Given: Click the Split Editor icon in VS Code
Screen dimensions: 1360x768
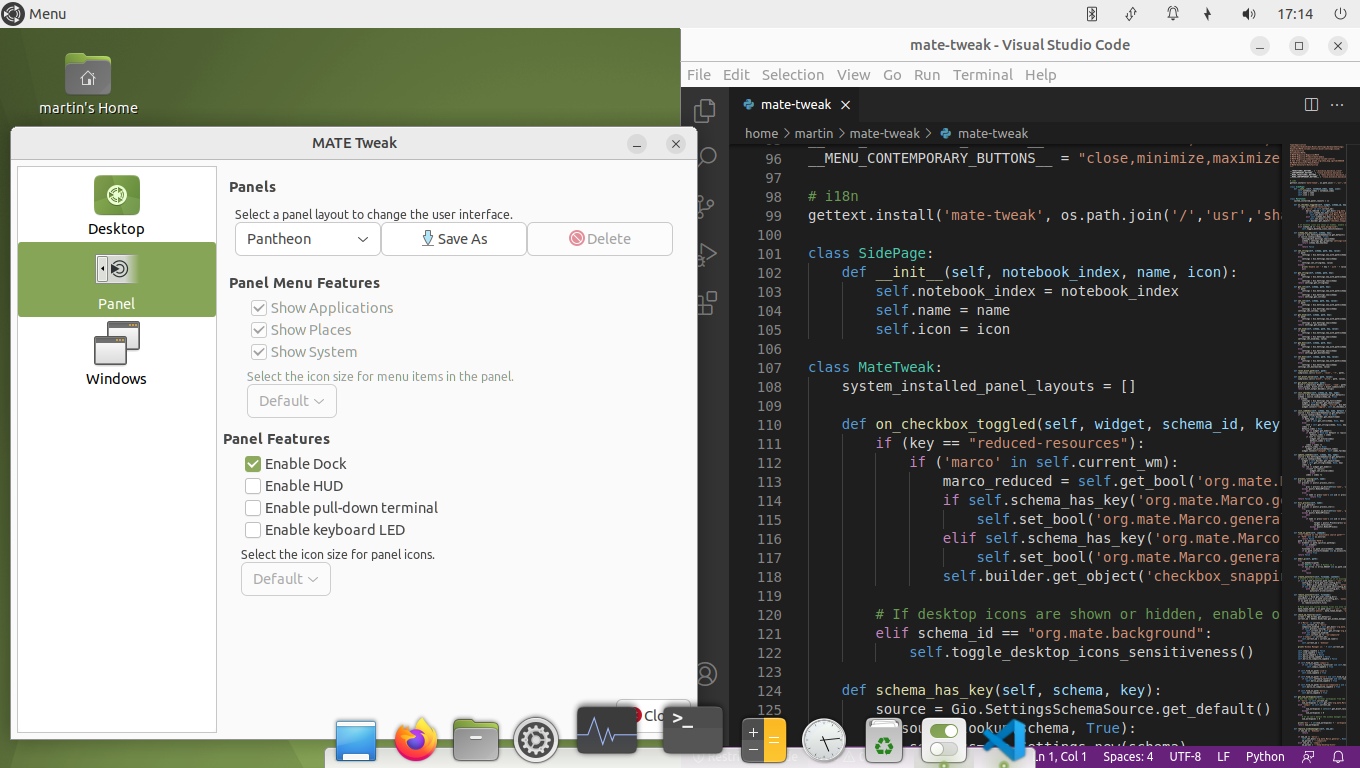Looking at the screenshot, I should coord(1312,104).
